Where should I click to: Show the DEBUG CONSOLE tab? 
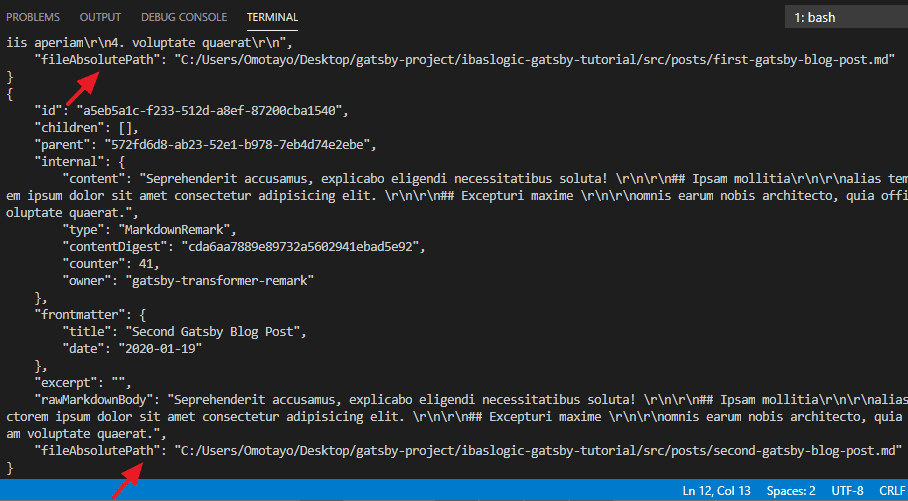[x=184, y=17]
